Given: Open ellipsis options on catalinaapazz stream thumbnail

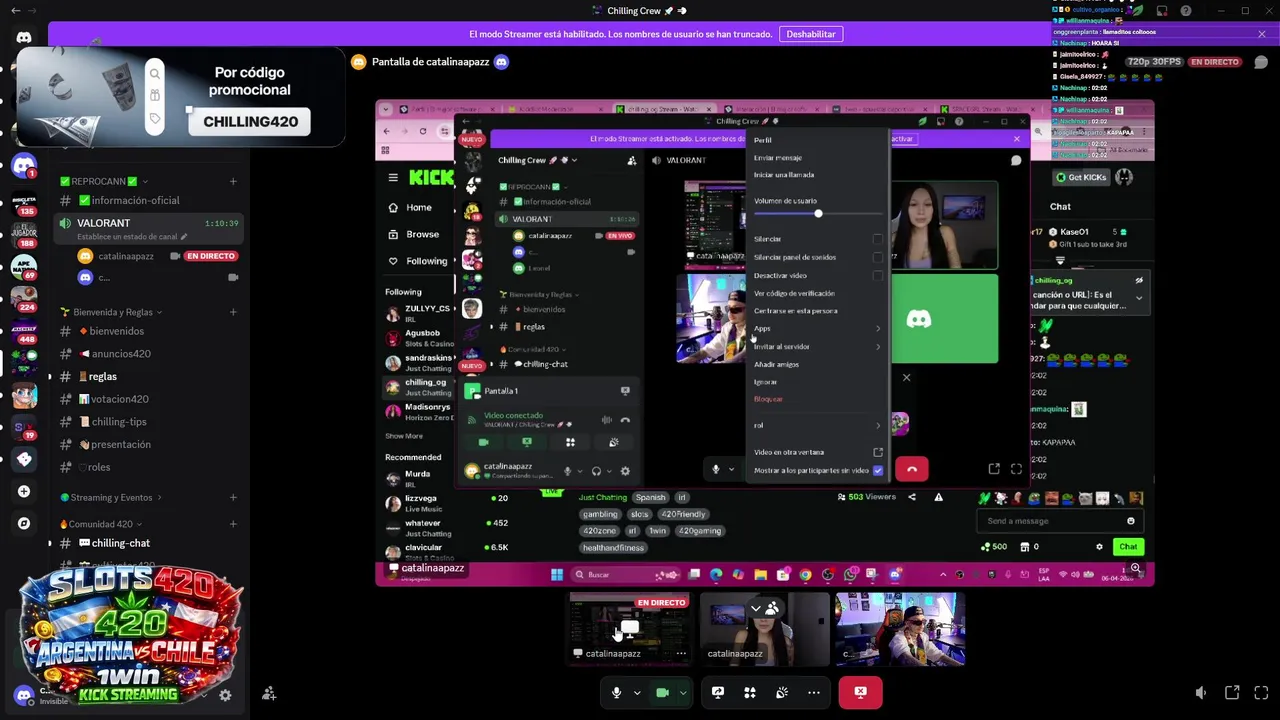Looking at the screenshot, I should [x=680, y=654].
